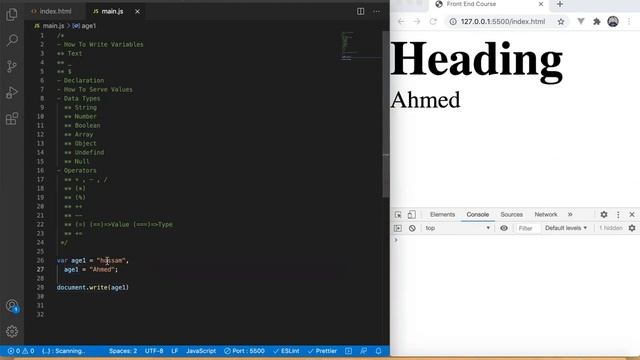Open Run and Debug view
640x360 pixels.
coord(12,93)
